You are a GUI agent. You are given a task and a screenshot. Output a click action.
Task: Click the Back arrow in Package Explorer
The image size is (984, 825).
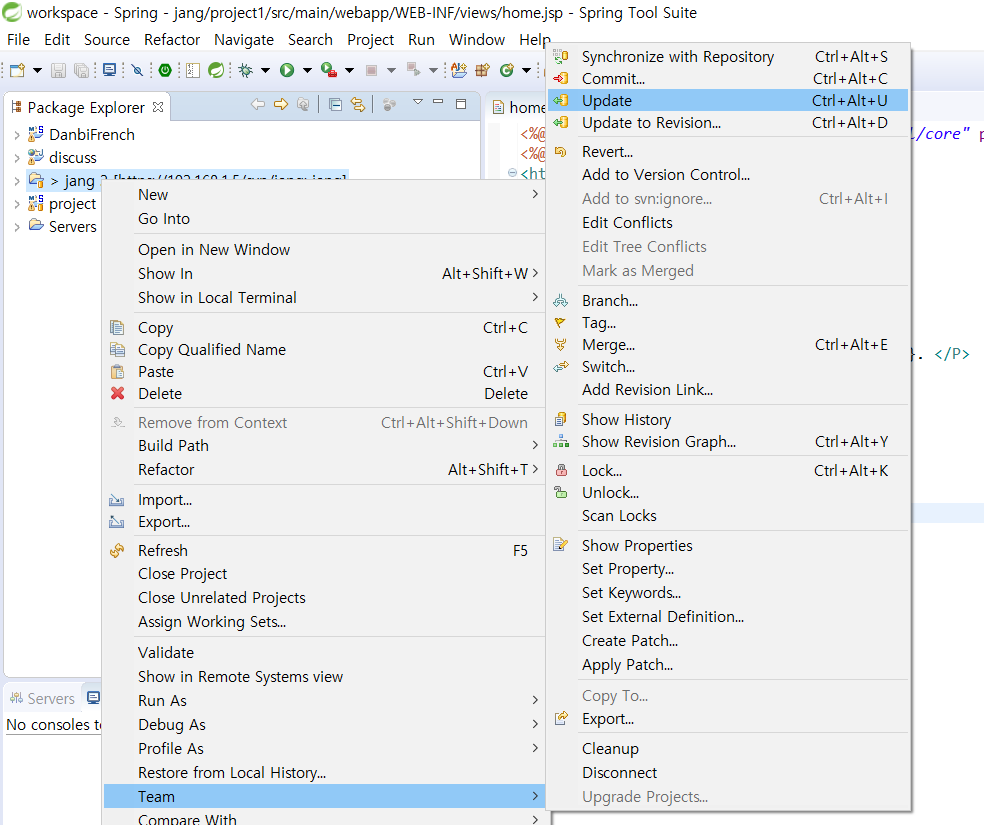257,104
